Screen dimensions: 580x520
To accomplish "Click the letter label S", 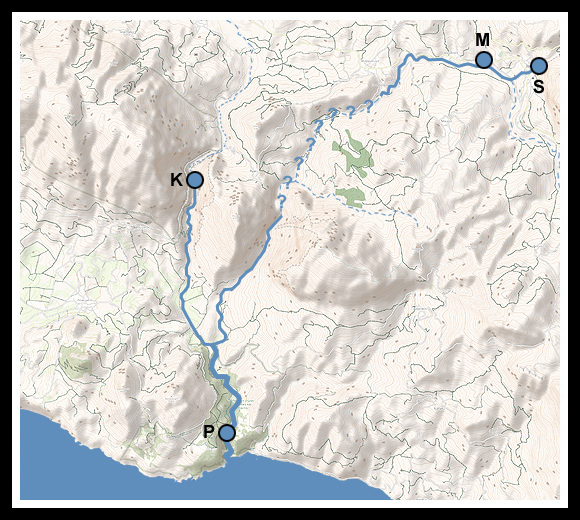I will click(539, 87).
